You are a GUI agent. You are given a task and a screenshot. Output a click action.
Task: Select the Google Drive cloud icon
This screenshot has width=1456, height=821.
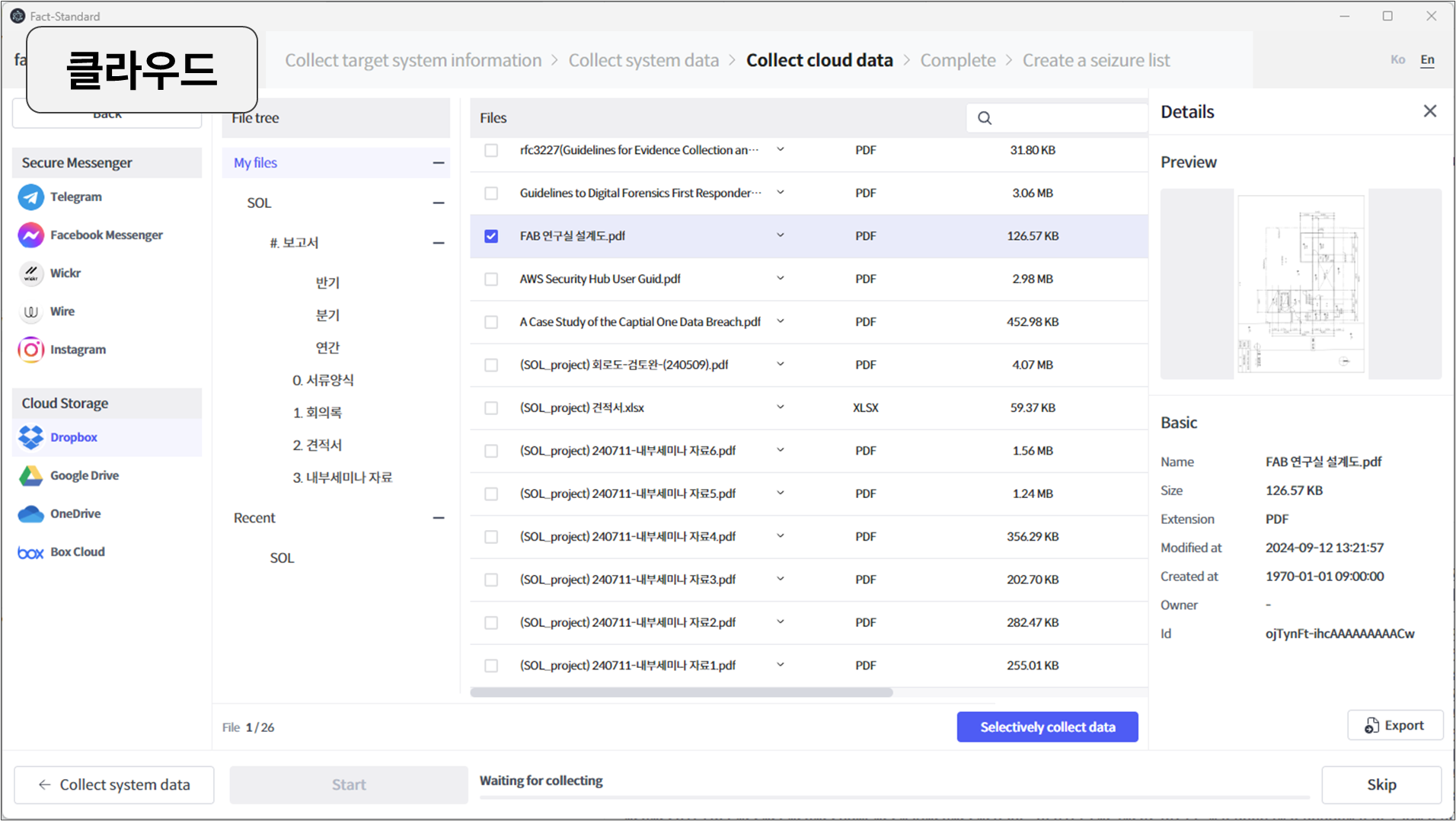(x=31, y=476)
